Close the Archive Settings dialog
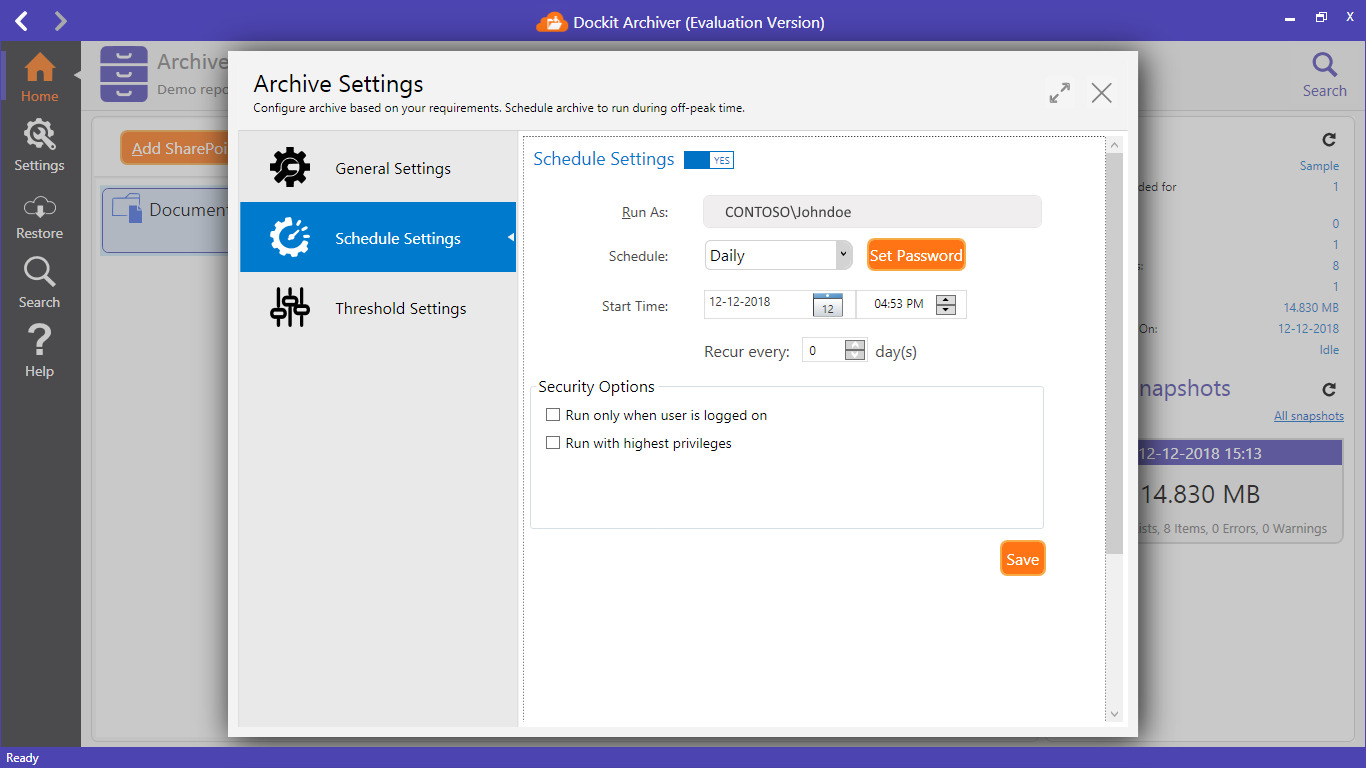 tap(1101, 93)
